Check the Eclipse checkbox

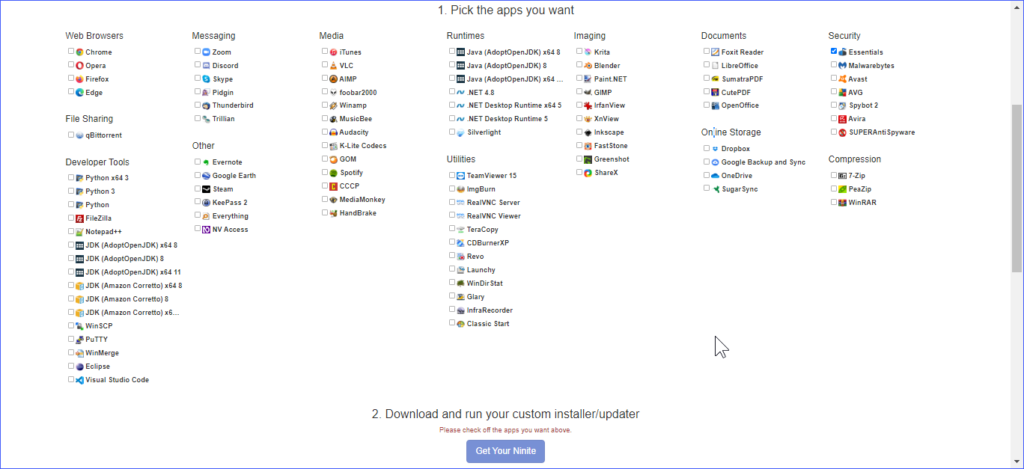point(71,365)
